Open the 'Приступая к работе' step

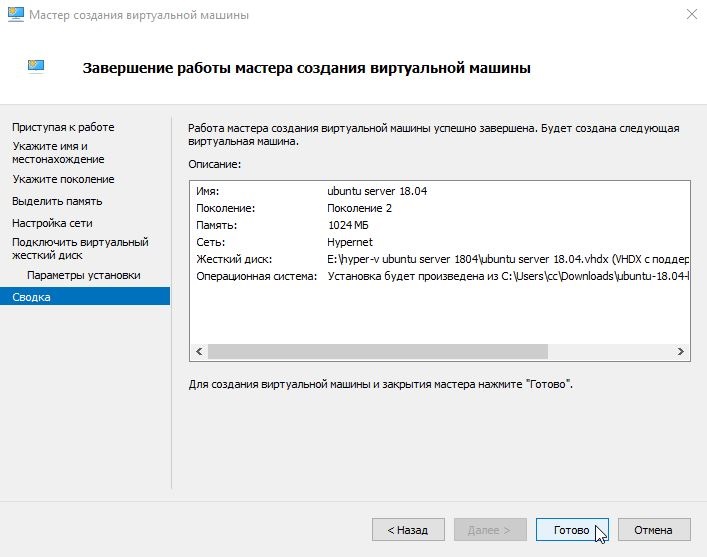click(63, 127)
